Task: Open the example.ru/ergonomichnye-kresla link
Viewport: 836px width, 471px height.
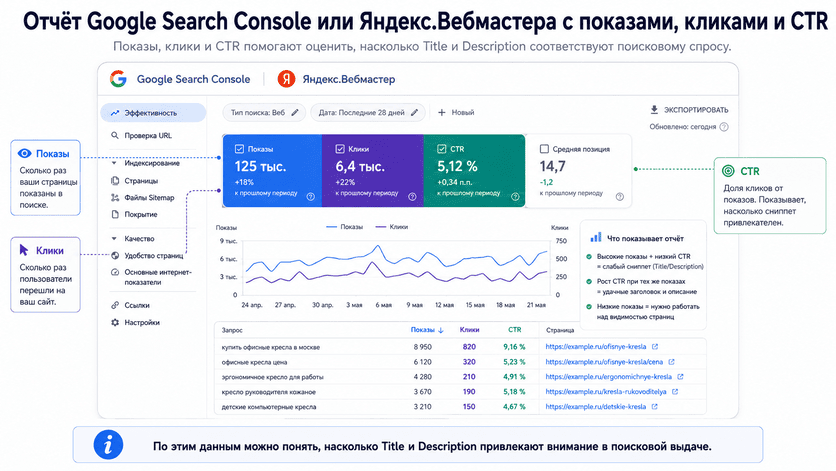Action: [x=608, y=377]
